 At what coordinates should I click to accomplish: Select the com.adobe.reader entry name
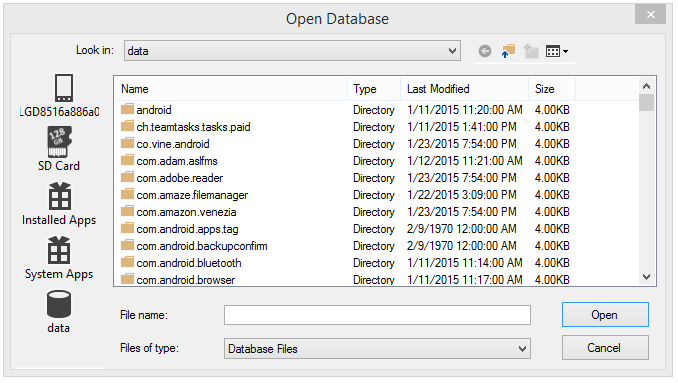180,178
